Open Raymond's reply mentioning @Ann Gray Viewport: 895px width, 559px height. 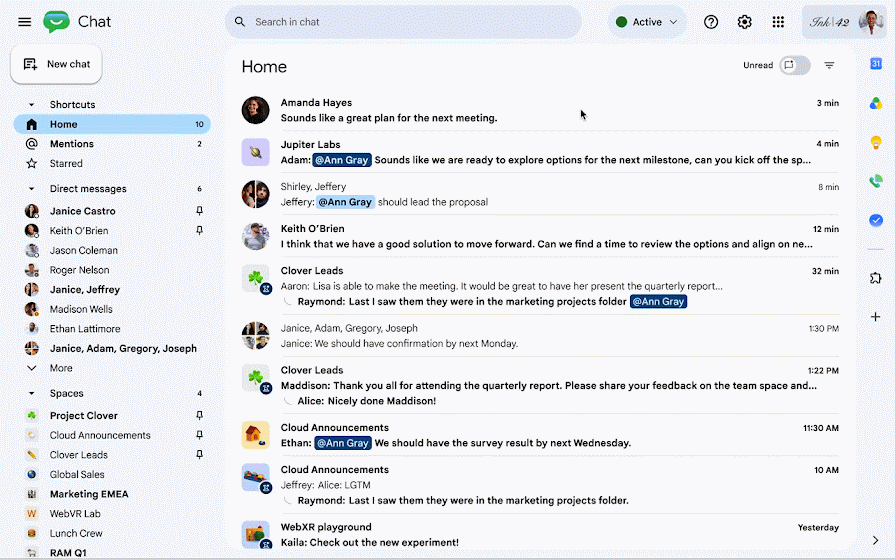(492, 301)
